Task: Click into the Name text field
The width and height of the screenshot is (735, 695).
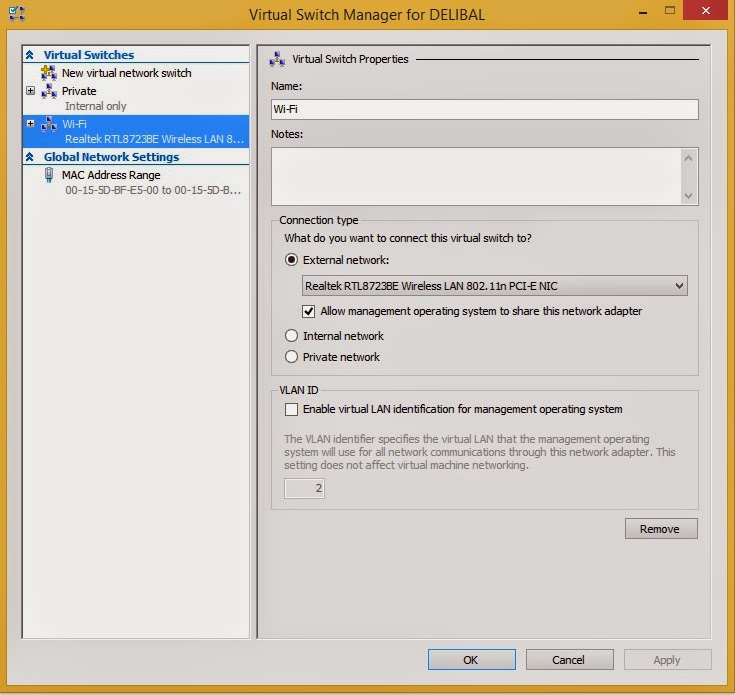Action: click(484, 110)
